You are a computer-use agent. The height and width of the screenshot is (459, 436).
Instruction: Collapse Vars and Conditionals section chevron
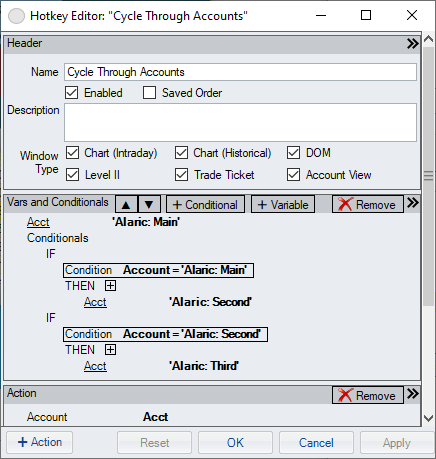tap(413, 203)
